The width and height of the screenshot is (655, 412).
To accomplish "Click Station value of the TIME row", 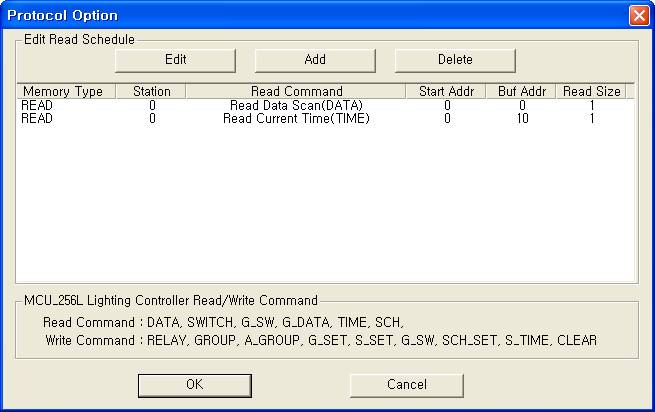I will [152, 118].
